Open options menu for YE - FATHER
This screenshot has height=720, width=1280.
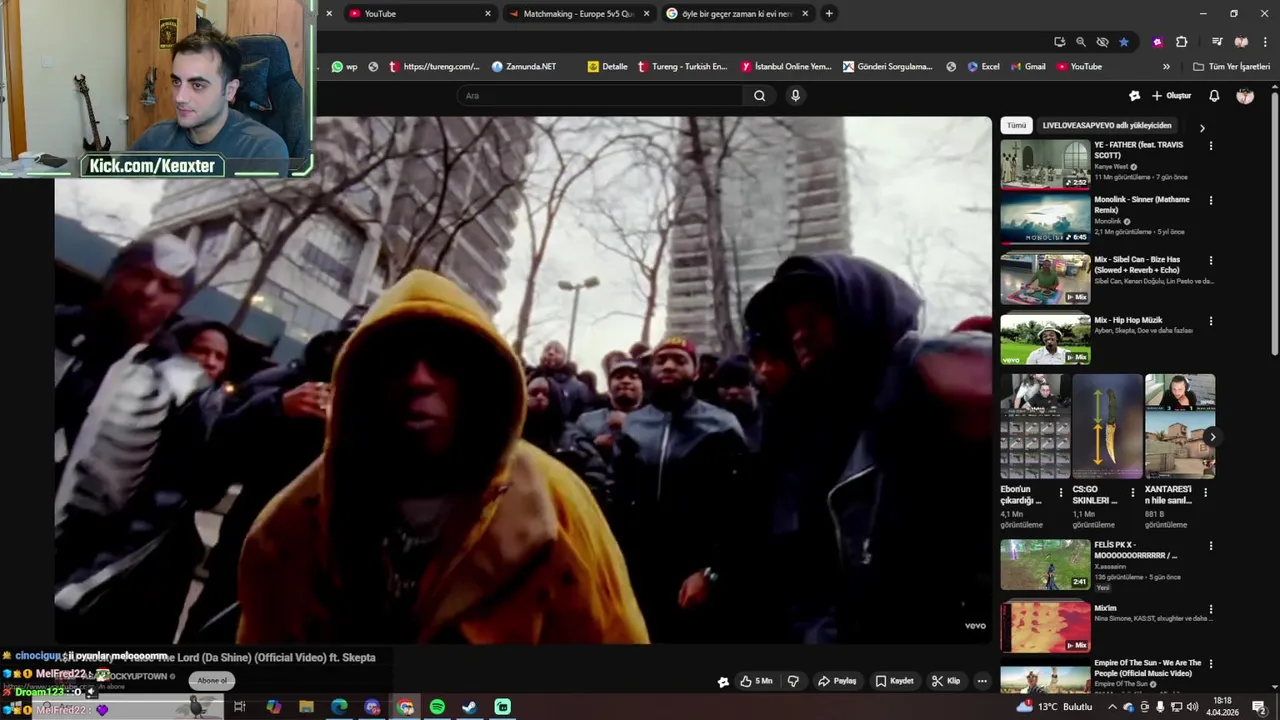pyautogui.click(x=1211, y=146)
